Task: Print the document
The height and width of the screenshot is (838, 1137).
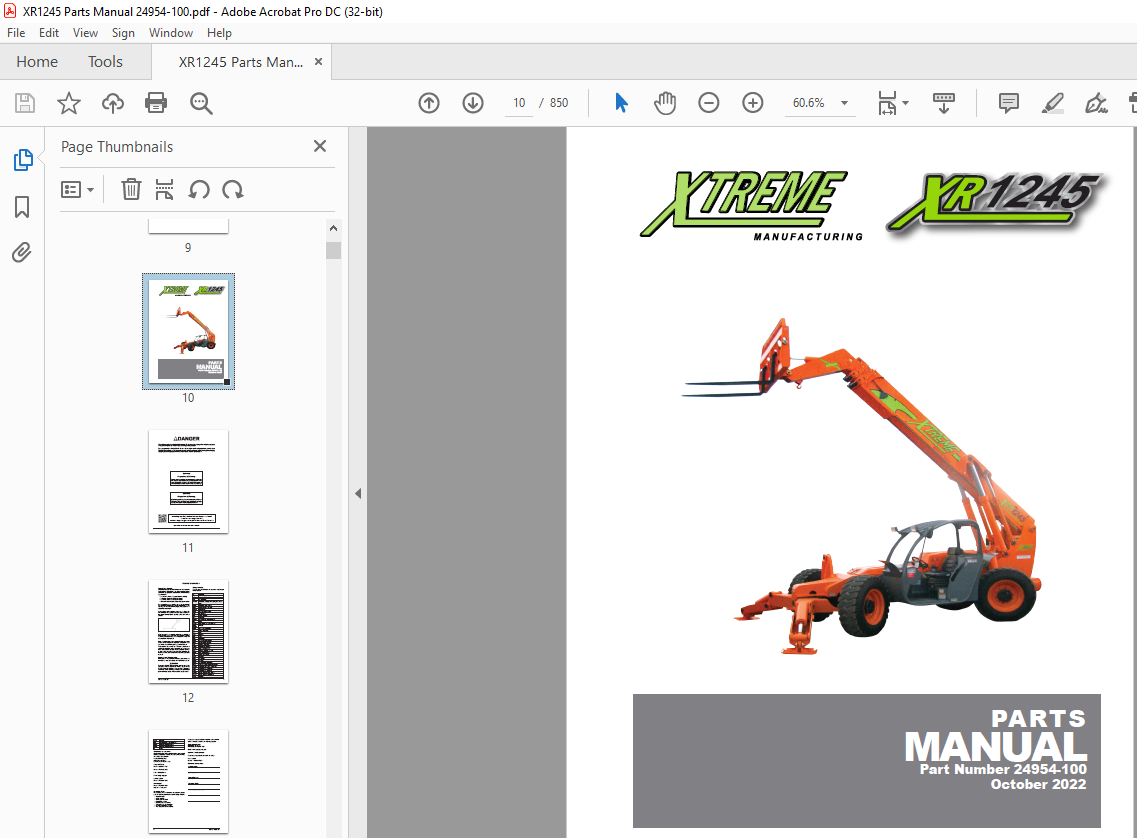Action: coord(156,103)
